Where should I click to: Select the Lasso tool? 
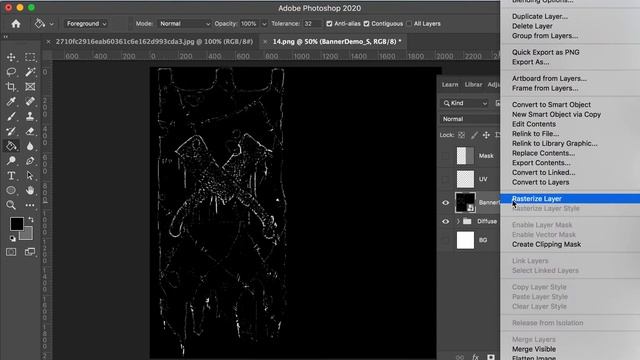(11, 72)
